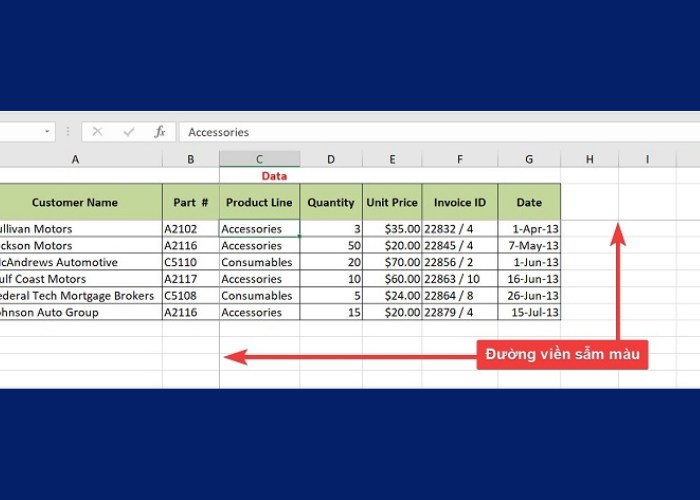Click the Cancel (X) icon in formula bar
The image size is (700, 500).
point(97,132)
